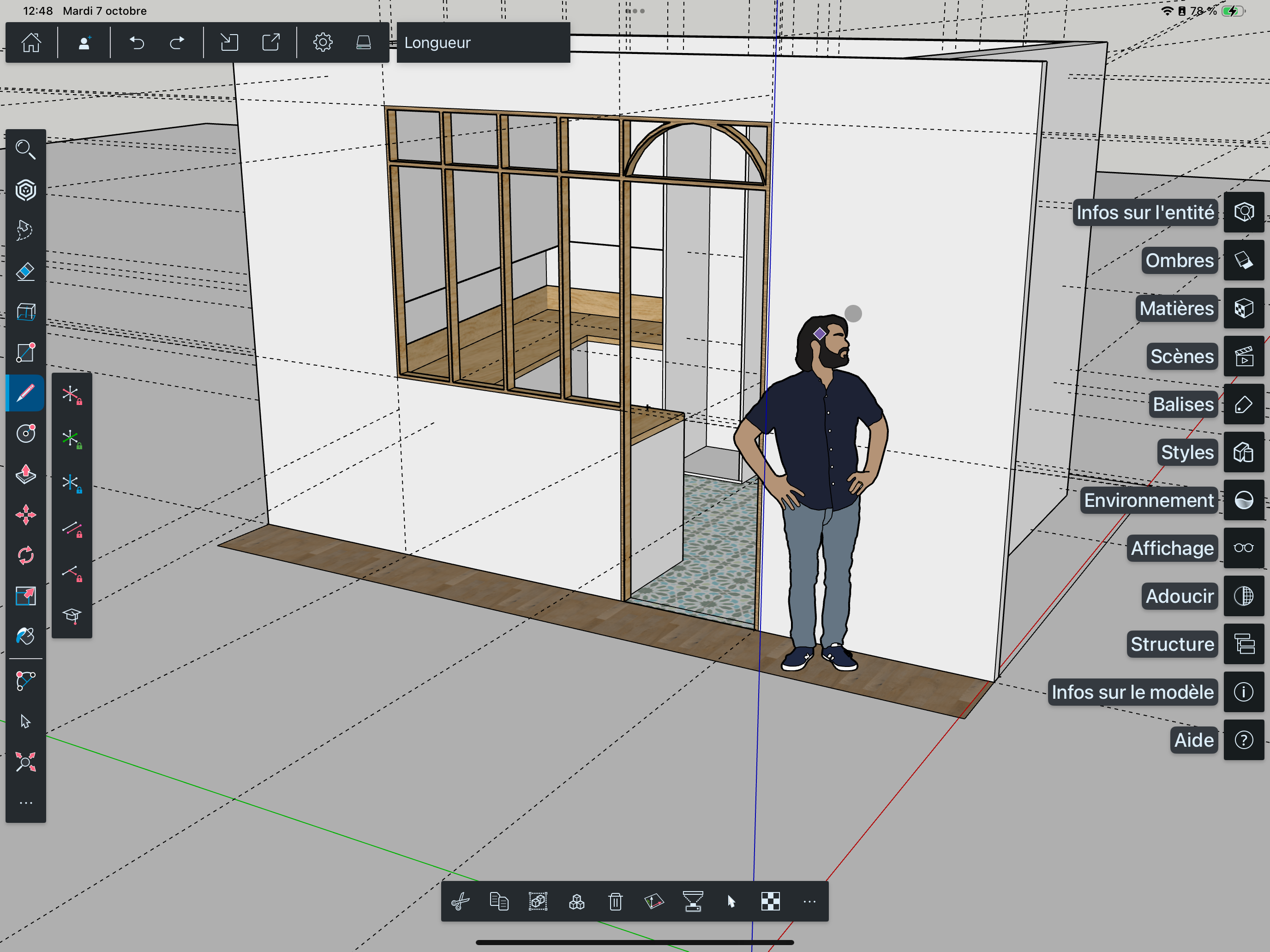The width and height of the screenshot is (1270, 952).
Task: Tap the multitasking three dots at top
Action: tap(635, 11)
